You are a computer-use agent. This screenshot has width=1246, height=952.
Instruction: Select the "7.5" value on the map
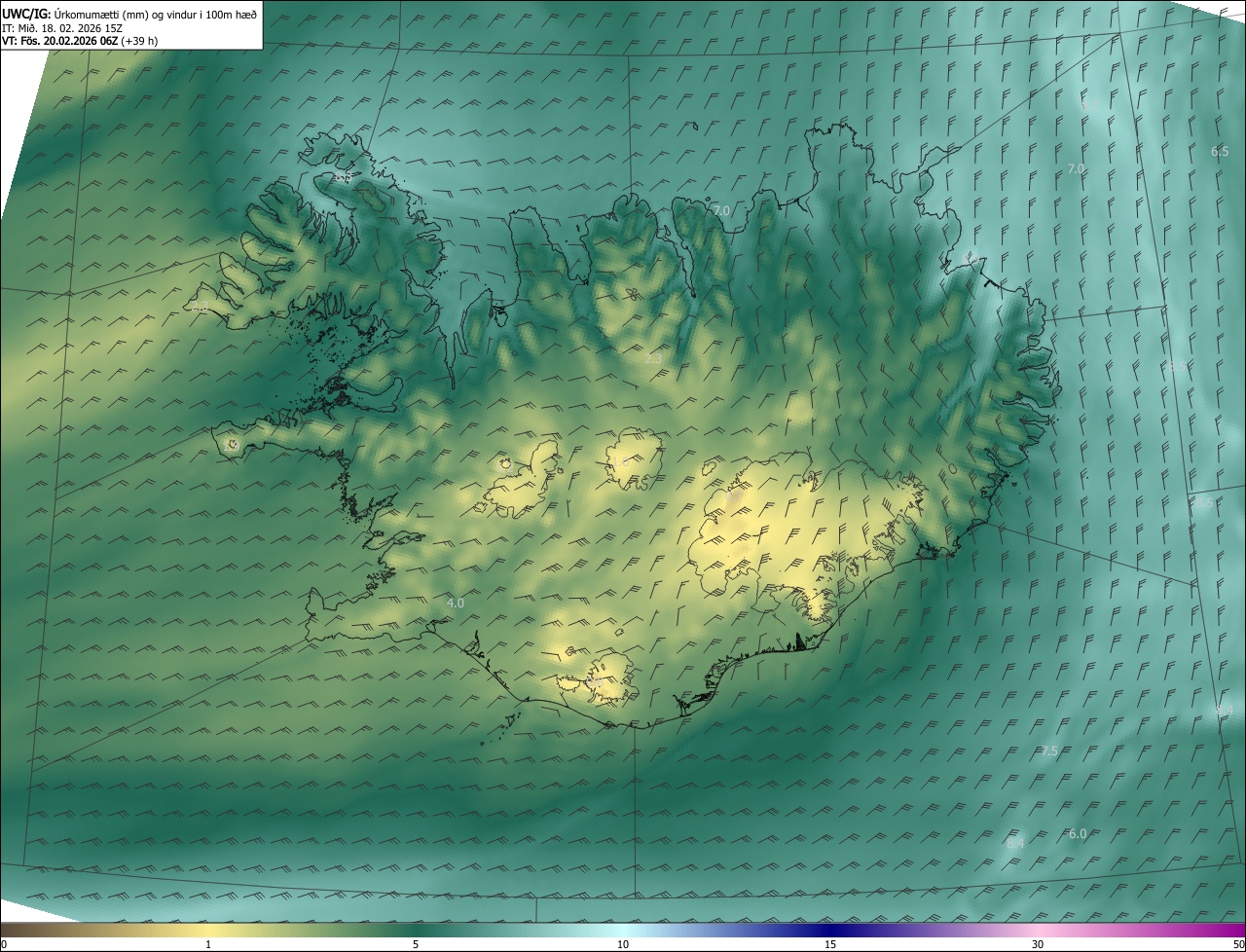click(x=1048, y=751)
